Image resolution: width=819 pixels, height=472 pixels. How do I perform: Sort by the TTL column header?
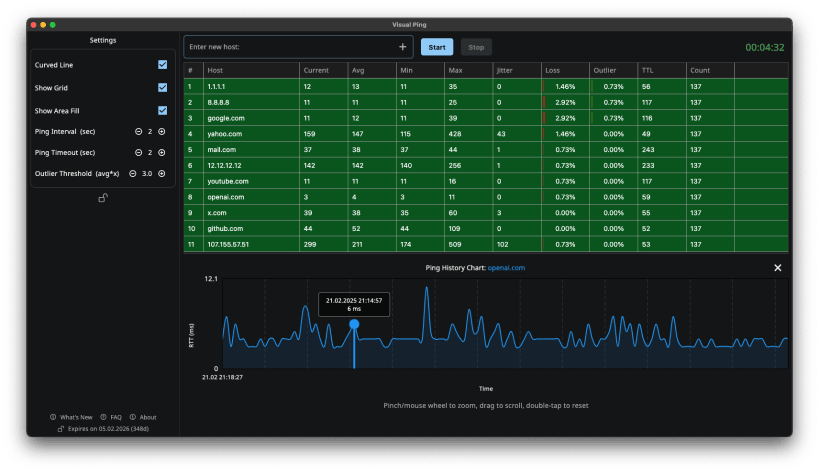(662, 70)
